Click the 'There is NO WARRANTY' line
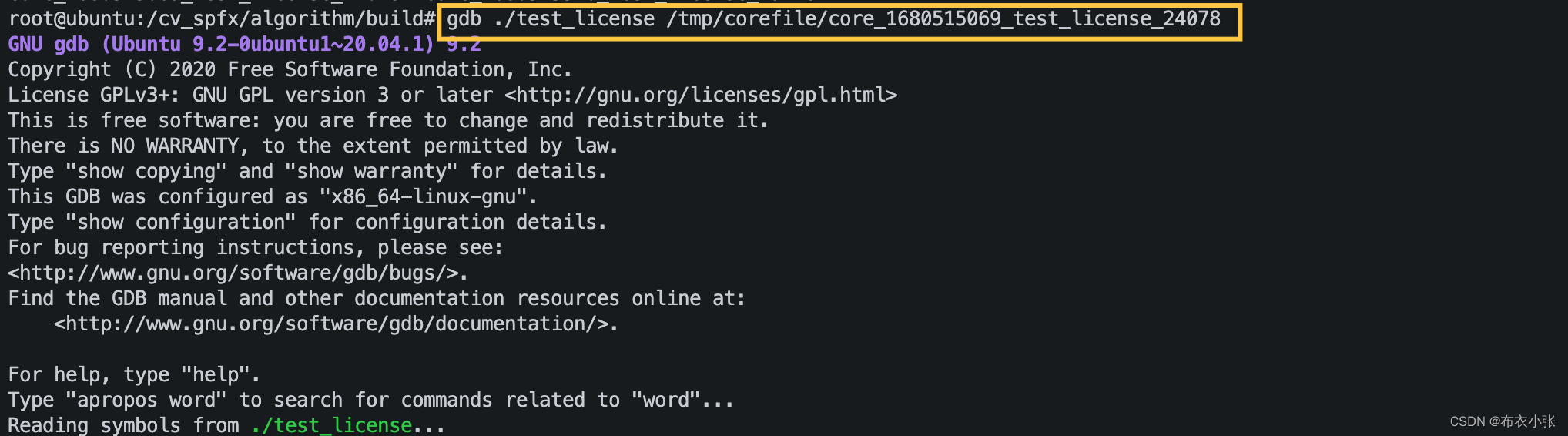The width and height of the screenshot is (1568, 436). pos(313,146)
